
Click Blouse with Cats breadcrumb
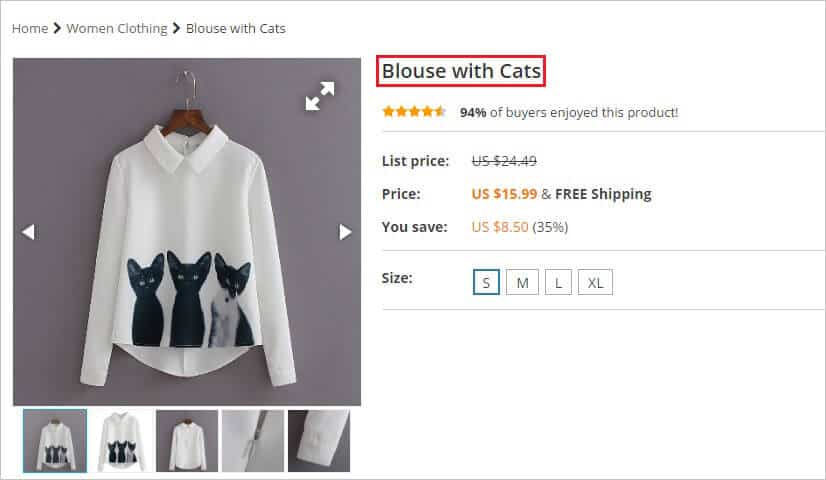coord(236,28)
